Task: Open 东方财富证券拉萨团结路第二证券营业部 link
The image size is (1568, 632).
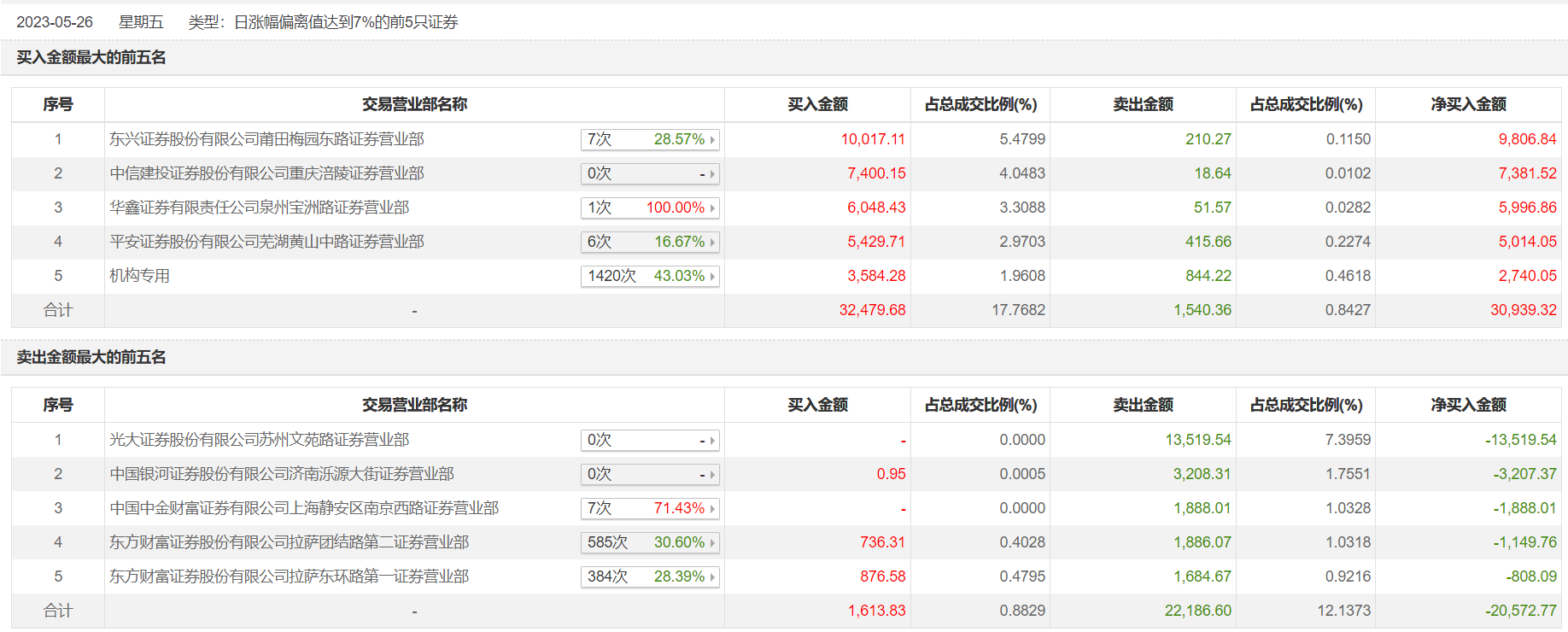Action: tap(289, 542)
